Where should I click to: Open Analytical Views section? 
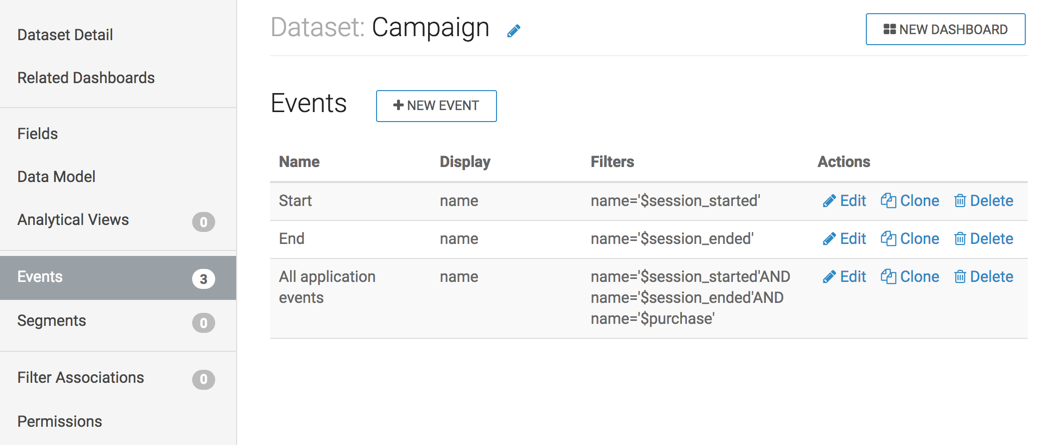[73, 220]
